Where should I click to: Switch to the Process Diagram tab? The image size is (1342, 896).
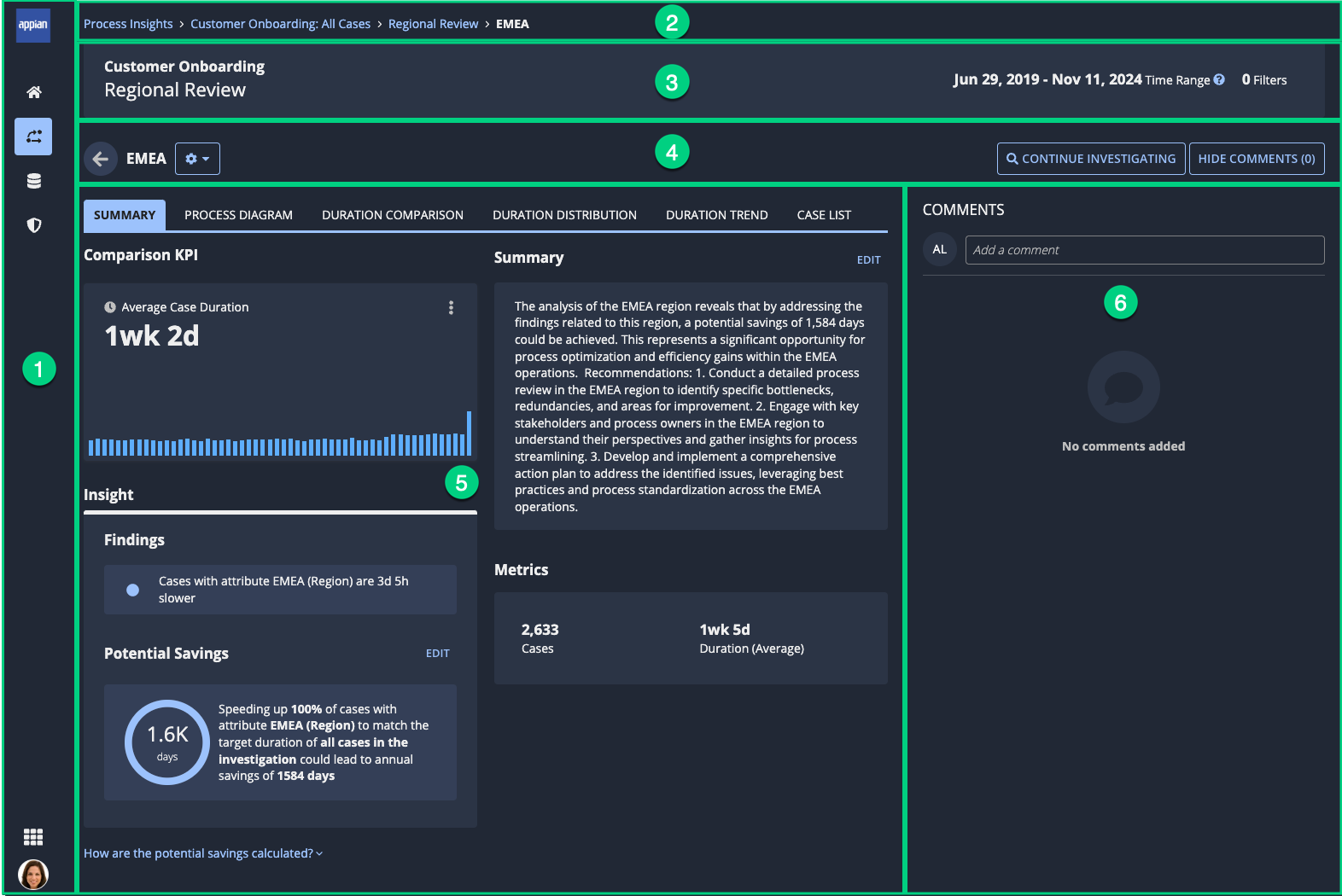pyautogui.click(x=238, y=215)
